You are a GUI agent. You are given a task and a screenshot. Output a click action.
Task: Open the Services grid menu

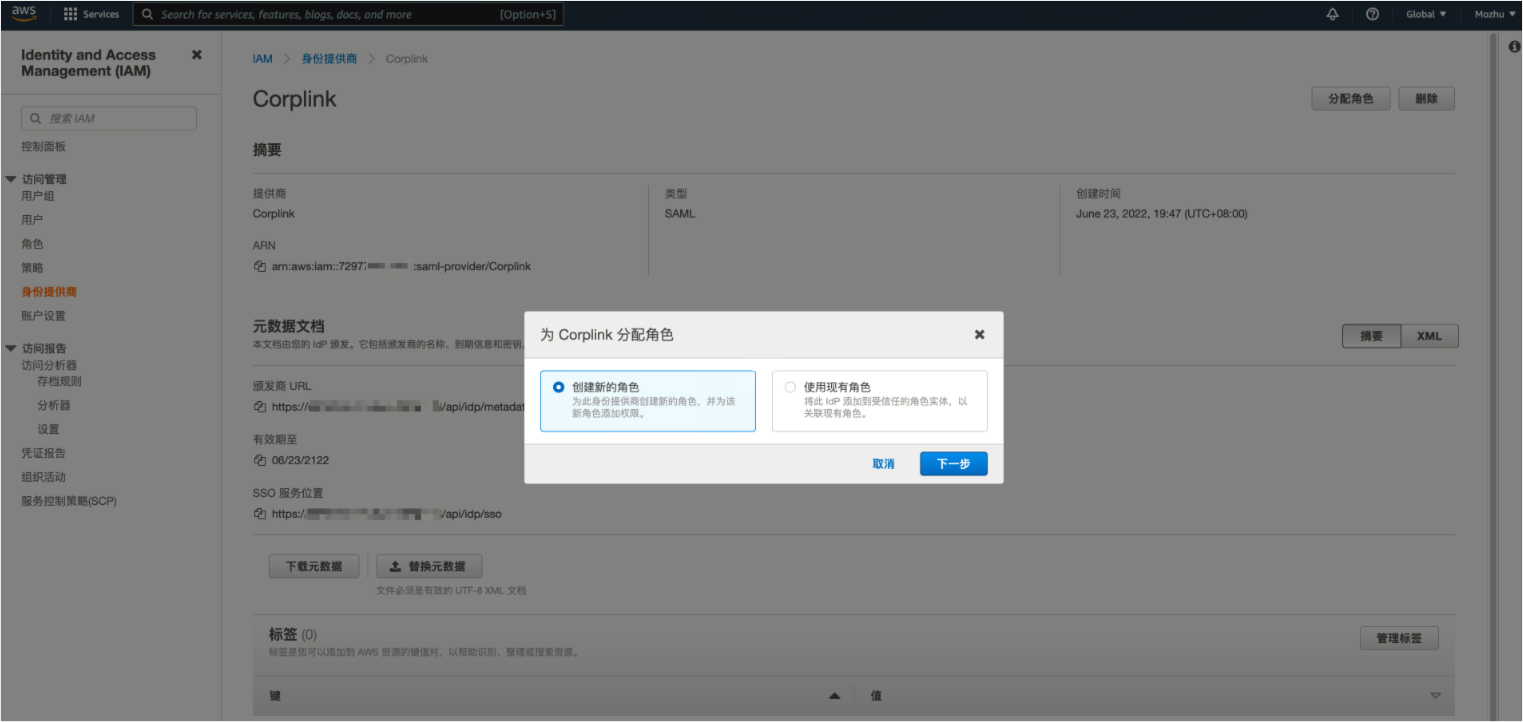tap(91, 14)
